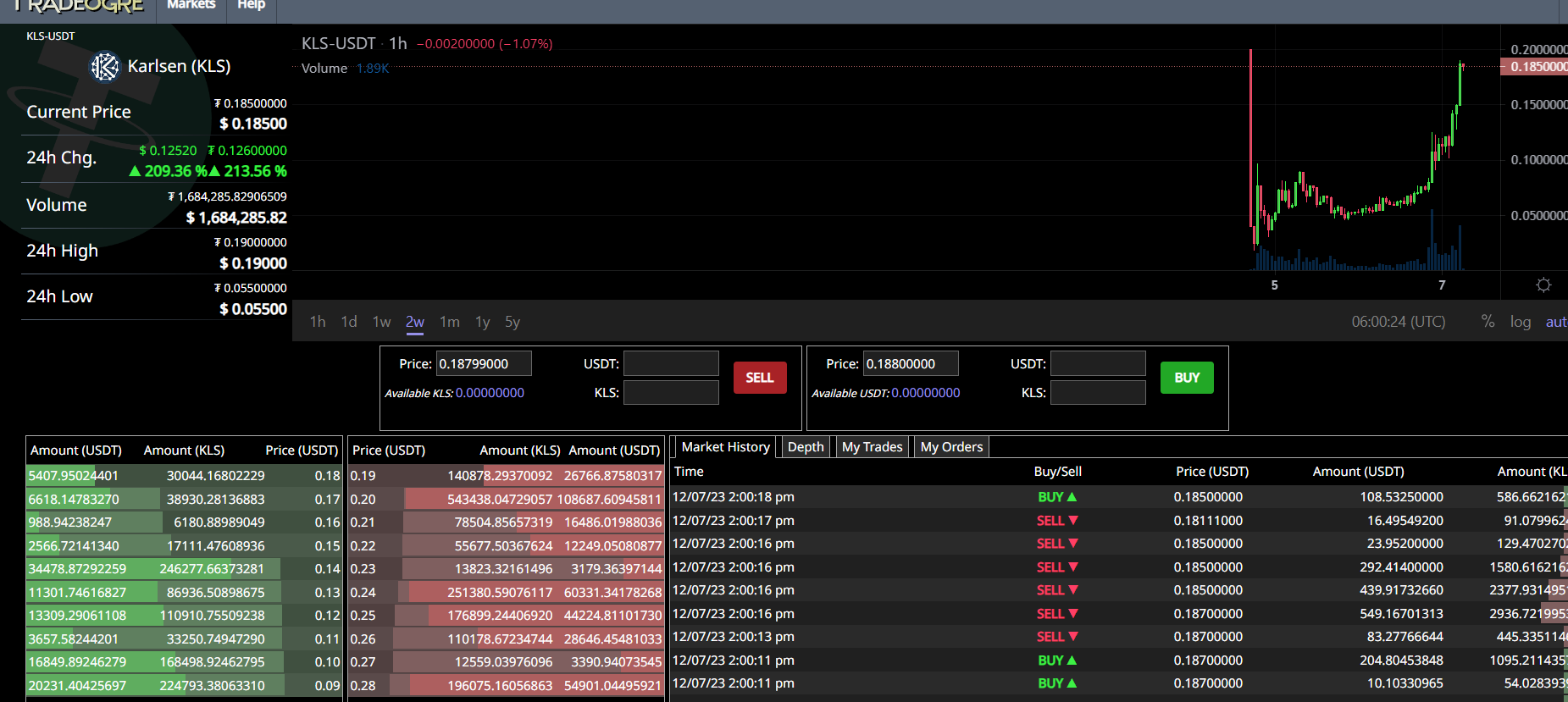This screenshot has width=1568, height=702.
Task: Click the 24h High value $0.19000
Action: point(253,263)
